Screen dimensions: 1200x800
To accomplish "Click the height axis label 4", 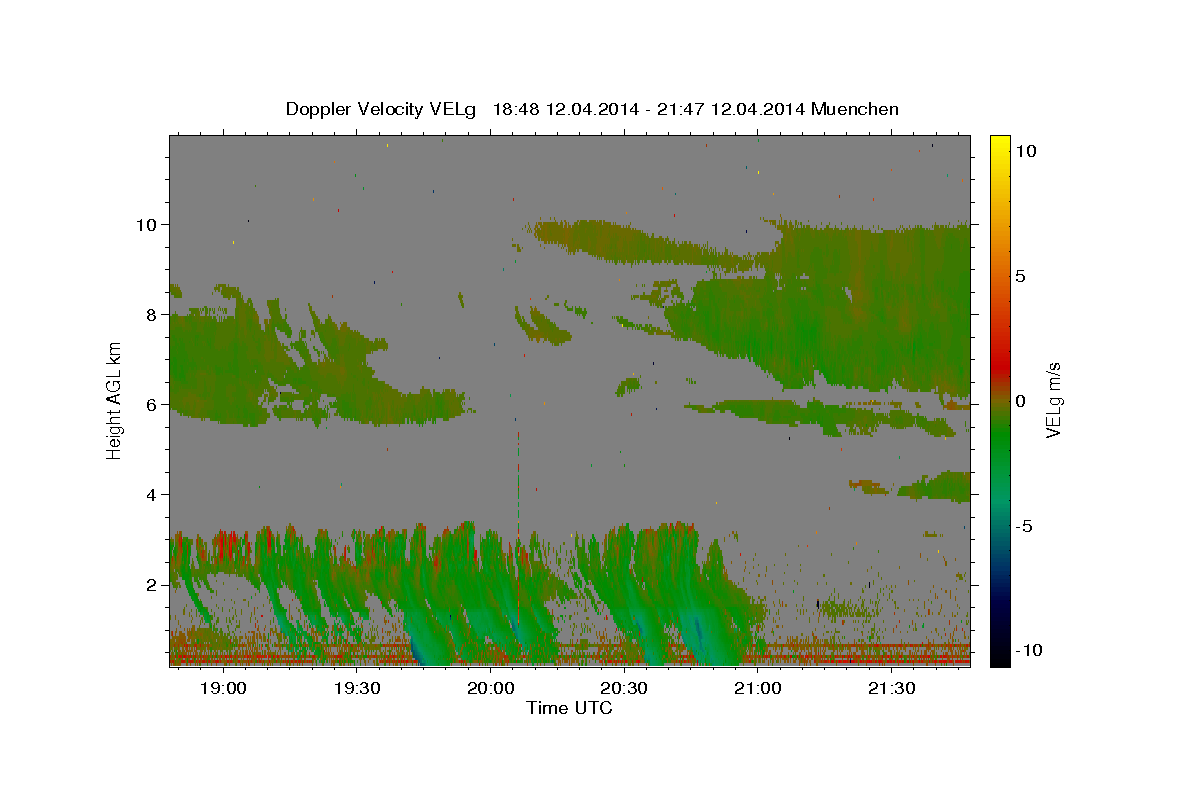I will pos(152,494).
